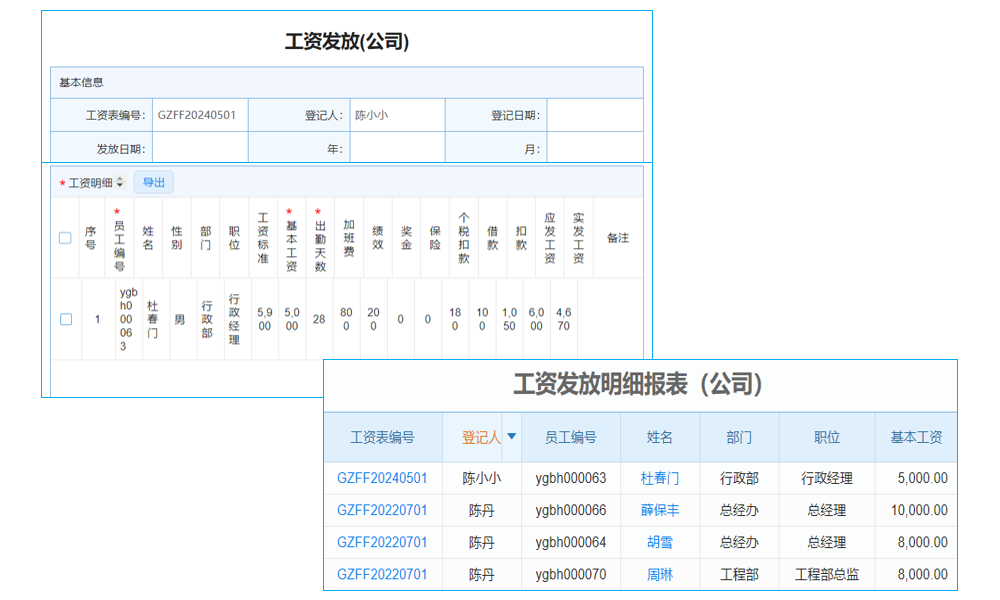This screenshot has height=600, width=1000.
Task: Click the 发放日期 input field
Action: [x=200, y=146]
